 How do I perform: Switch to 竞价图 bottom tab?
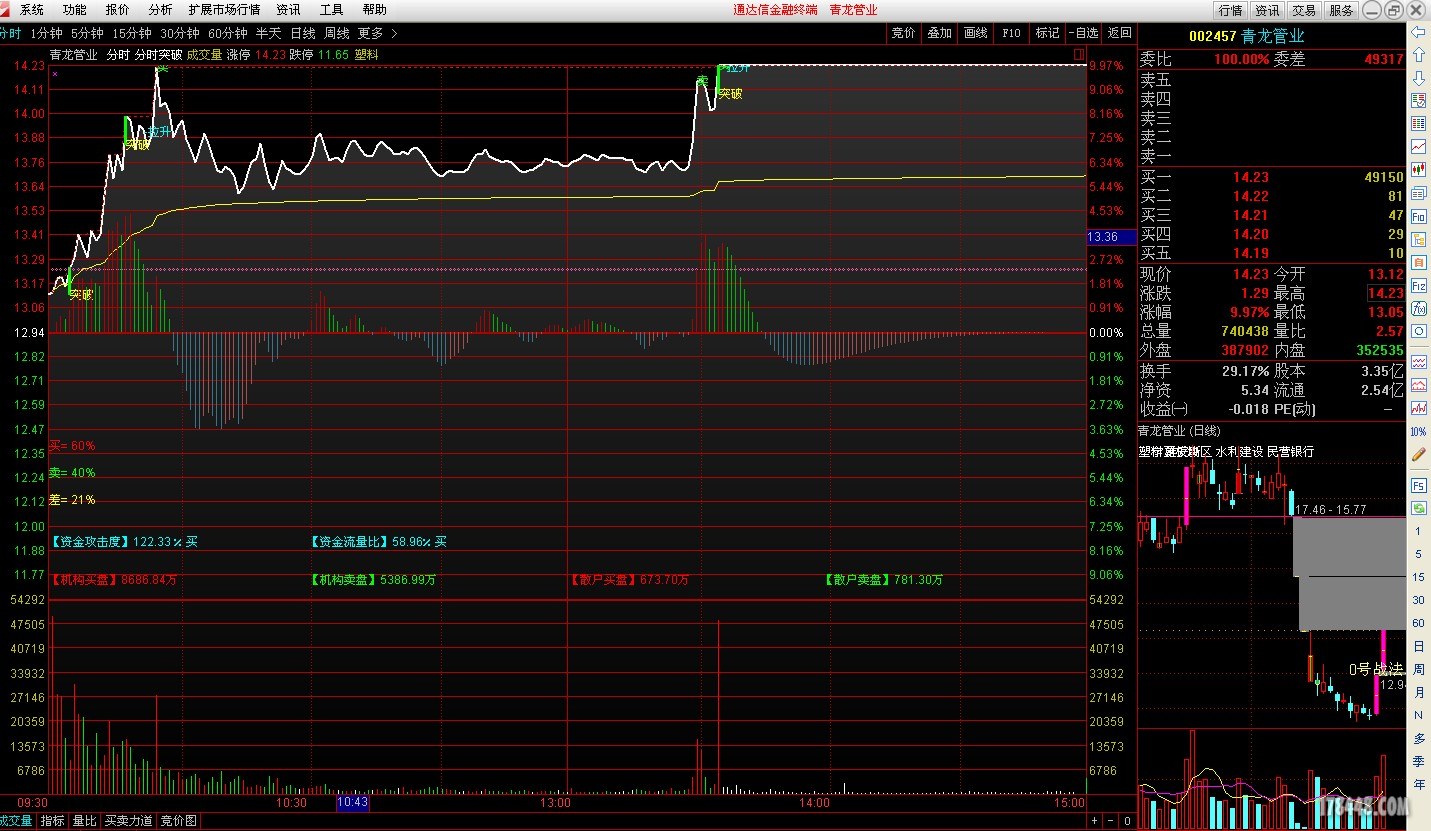pyautogui.click(x=179, y=821)
